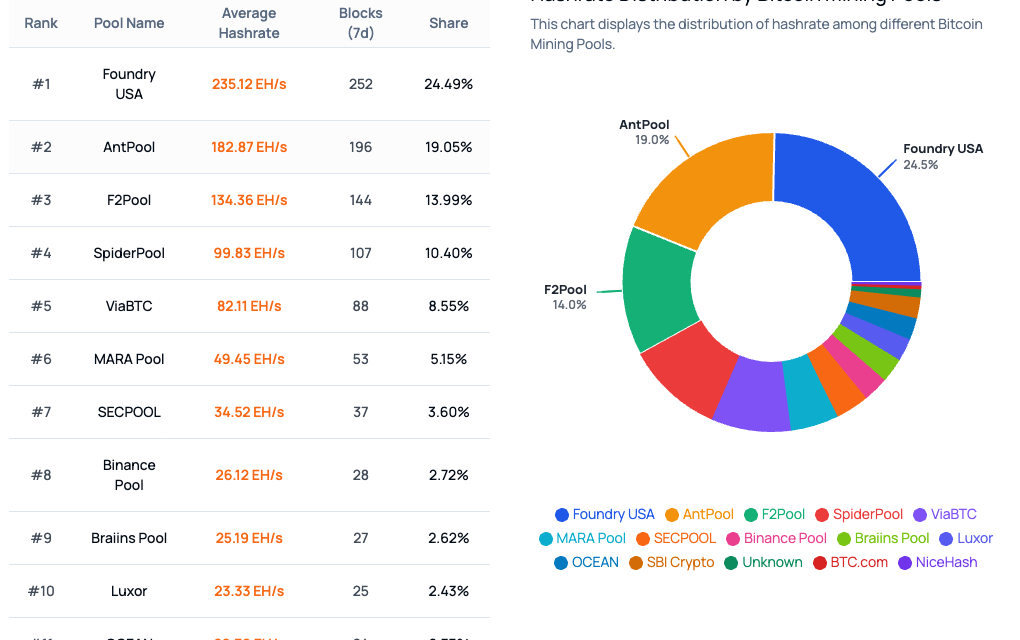Click Braiins Pool legend marker
1020x640 pixels.
click(844, 539)
